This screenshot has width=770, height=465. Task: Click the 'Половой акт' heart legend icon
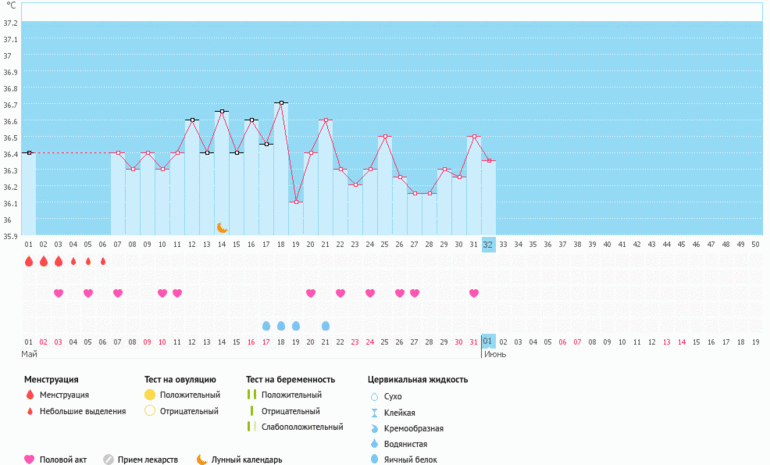(30, 460)
